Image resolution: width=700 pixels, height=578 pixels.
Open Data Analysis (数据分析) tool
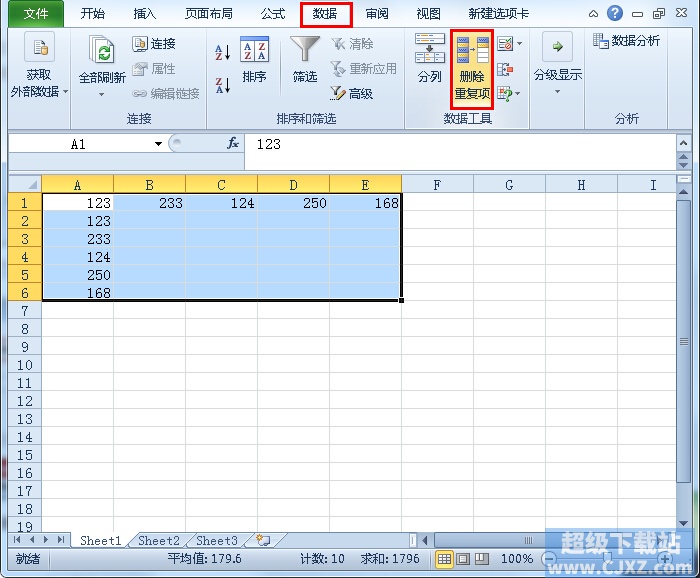pyautogui.click(x=626, y=41)
